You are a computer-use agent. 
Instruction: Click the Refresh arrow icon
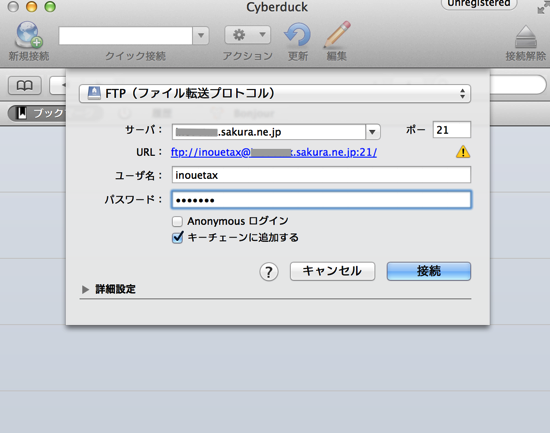point(297,35)
